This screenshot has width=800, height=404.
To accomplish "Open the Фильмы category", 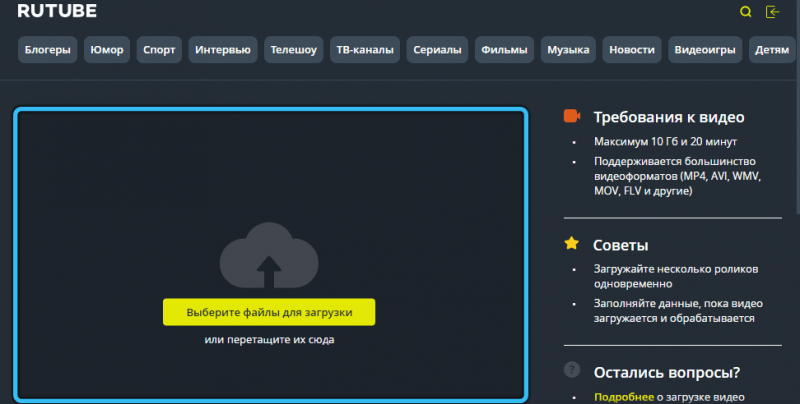I will (504, 49).
